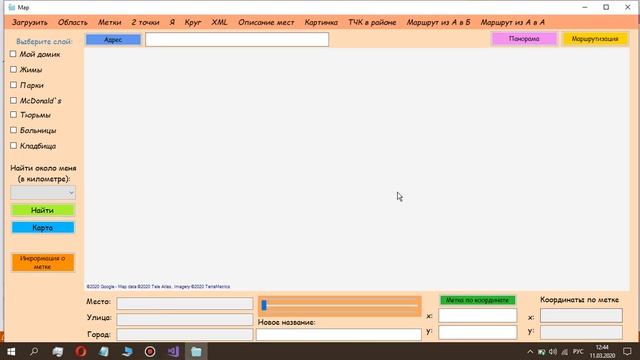Open taskbar search magnifier
640x360 pixels.
[34, 351]
